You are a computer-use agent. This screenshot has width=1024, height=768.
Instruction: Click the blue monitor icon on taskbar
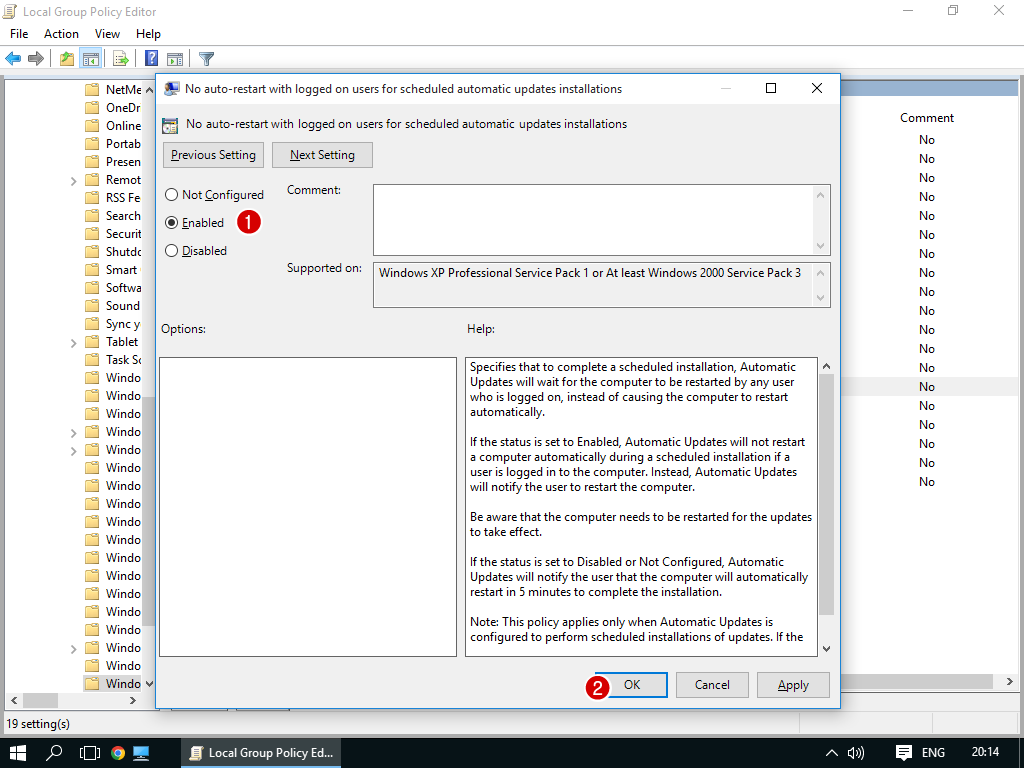pyautogui.click(x=141, y=753)
